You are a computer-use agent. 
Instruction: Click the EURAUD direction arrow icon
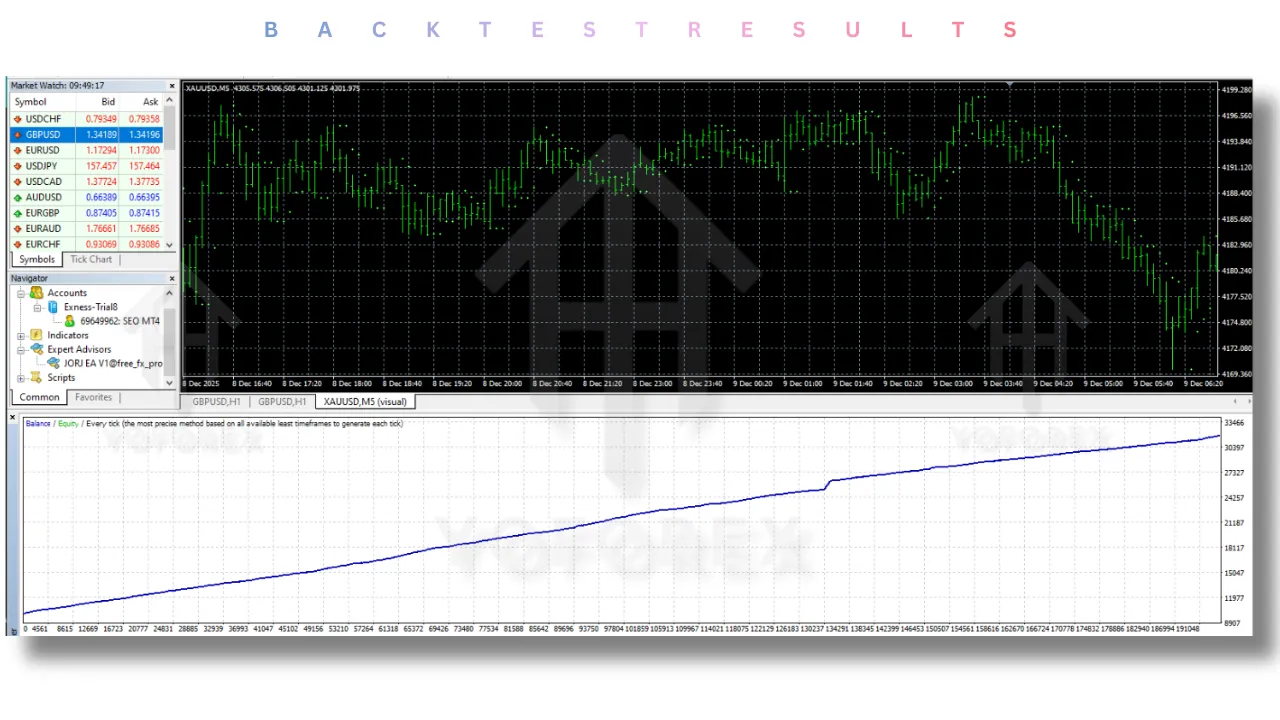coord(18,229)
